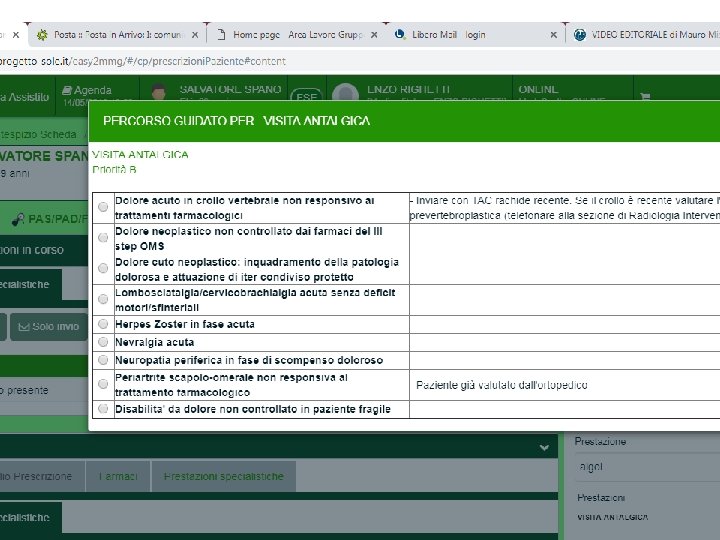Click the Prestazione search field with algol
Image resolution: width=720 pixels, height=540 pixels.
[x=647, y=467]
